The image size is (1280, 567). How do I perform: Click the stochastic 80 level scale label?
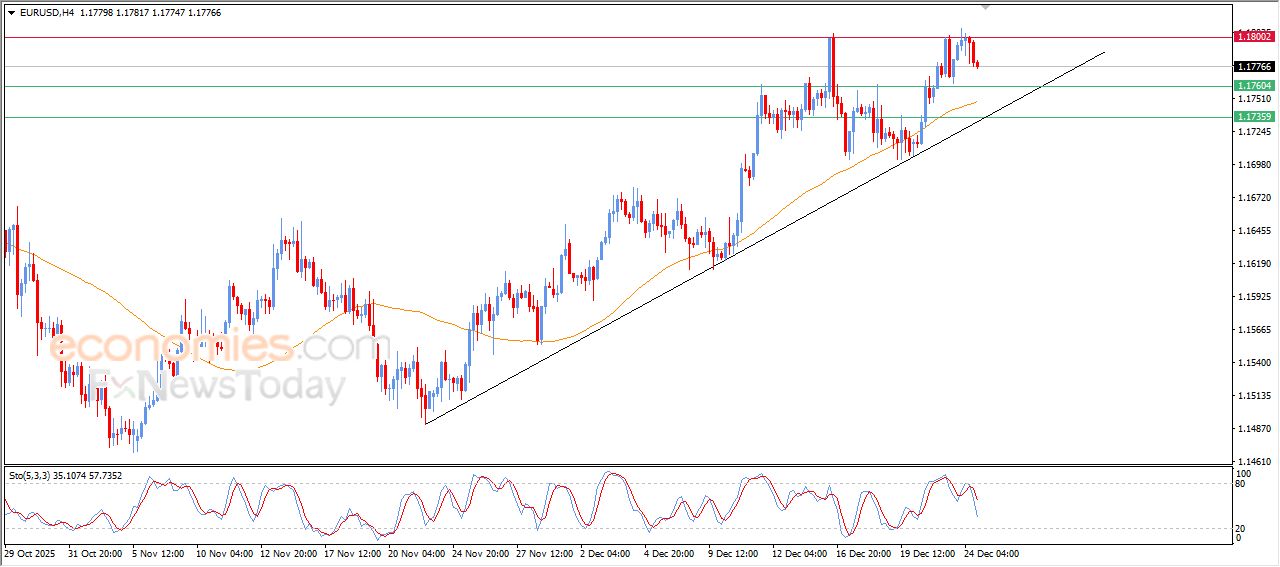tap(1243, 484)
